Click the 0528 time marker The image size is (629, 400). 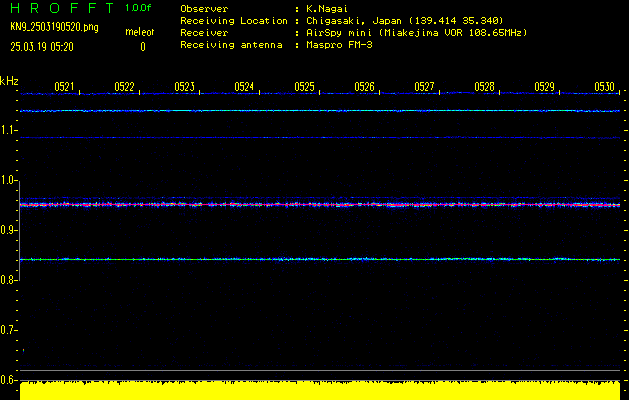484,87
